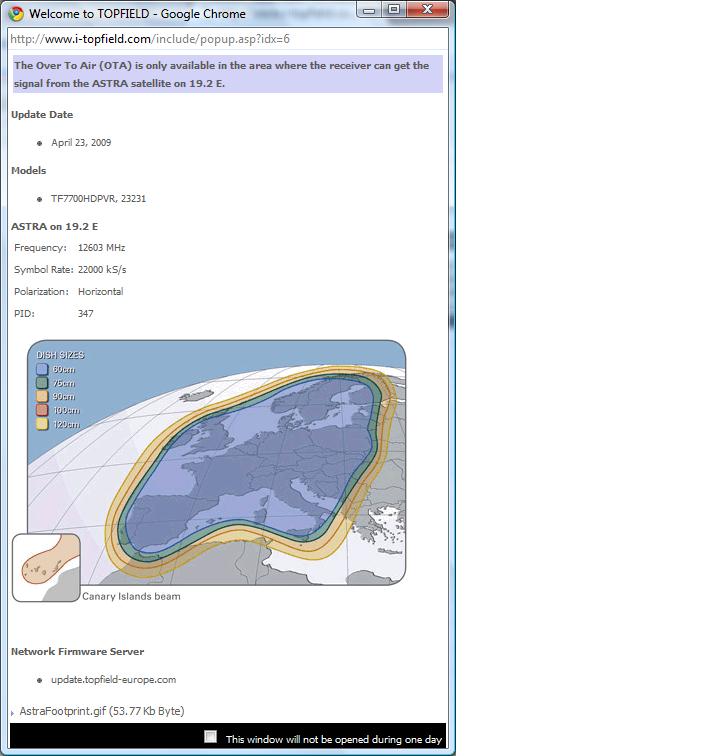Image resolution: width=720 pixels, height=756 pixels.
Task: Click the arrow beside AstraFootprint.gif
Action: click(x=13, y=713)
